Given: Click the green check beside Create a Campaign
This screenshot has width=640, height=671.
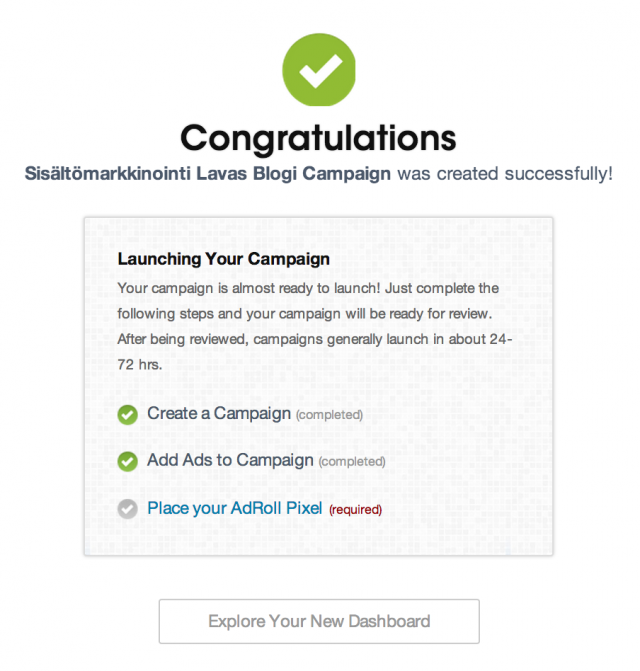Looking at the screenshot, I should (127, 414).
